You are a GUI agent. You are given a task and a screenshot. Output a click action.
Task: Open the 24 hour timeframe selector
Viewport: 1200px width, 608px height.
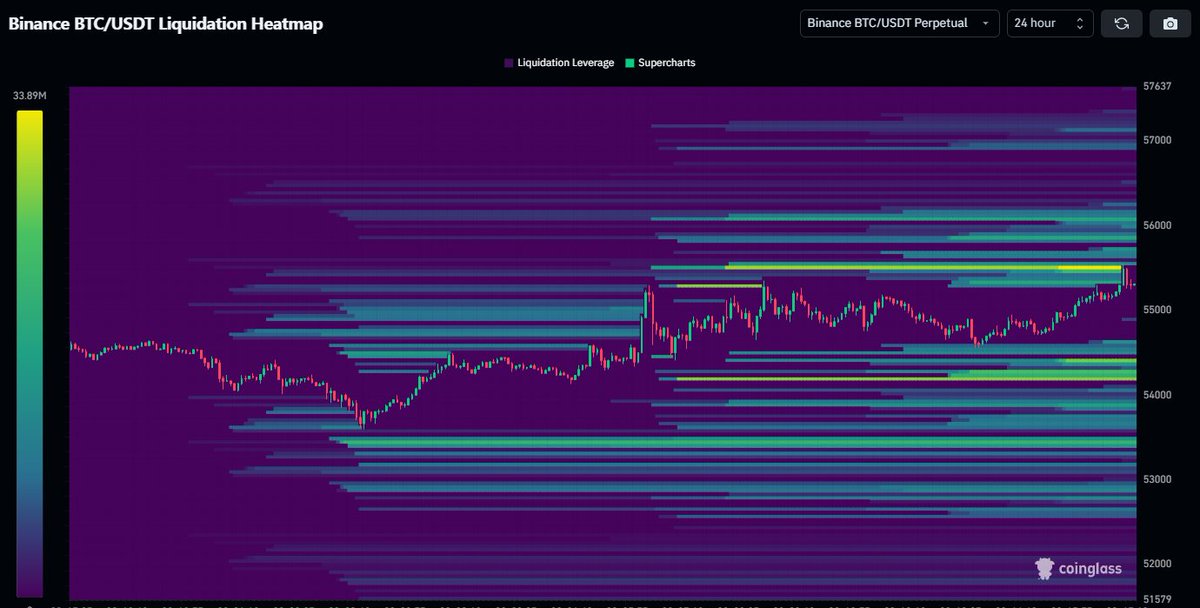click(x=1050, y=23)
